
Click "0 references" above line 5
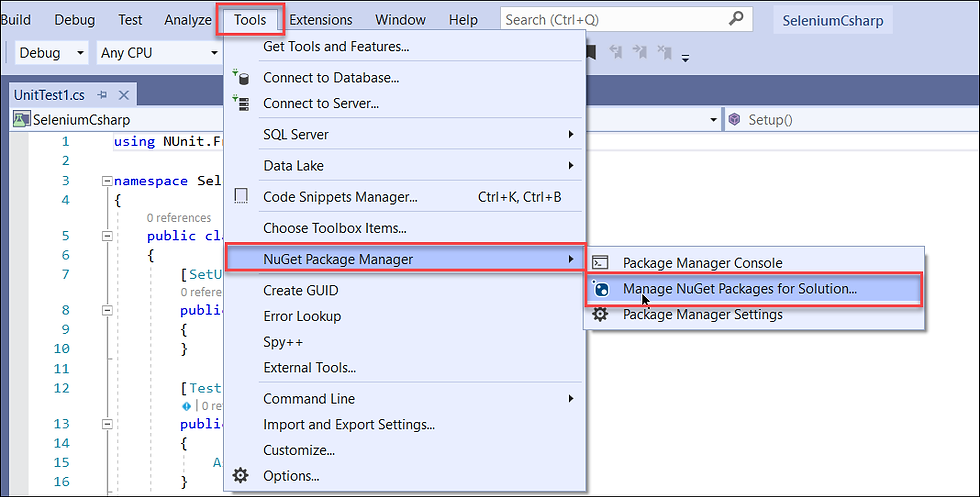point(179,218)
